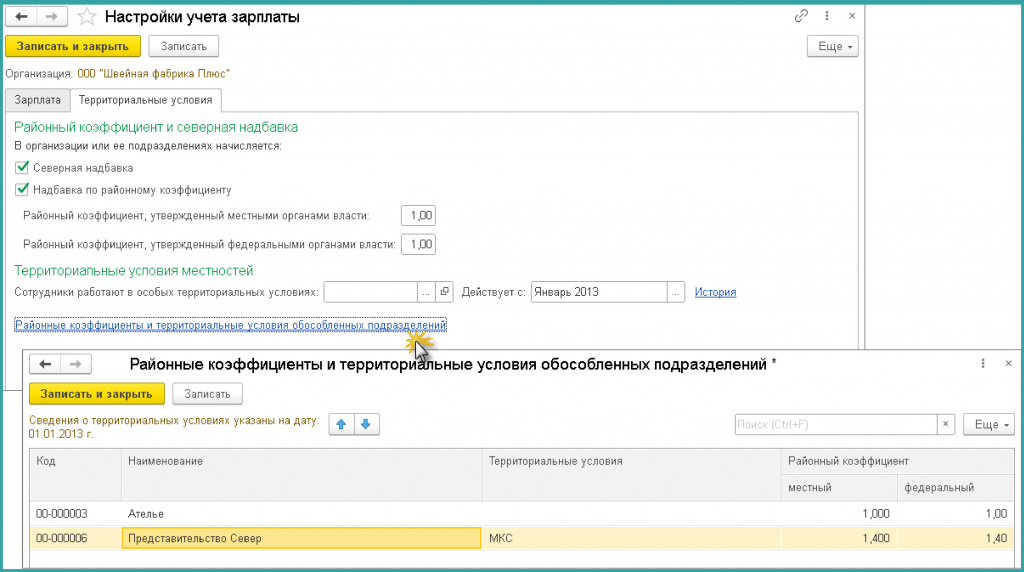This screenshot has height=572, width=1024.
Task: Click local coefficient value 1,400
Action: [839, 538]
